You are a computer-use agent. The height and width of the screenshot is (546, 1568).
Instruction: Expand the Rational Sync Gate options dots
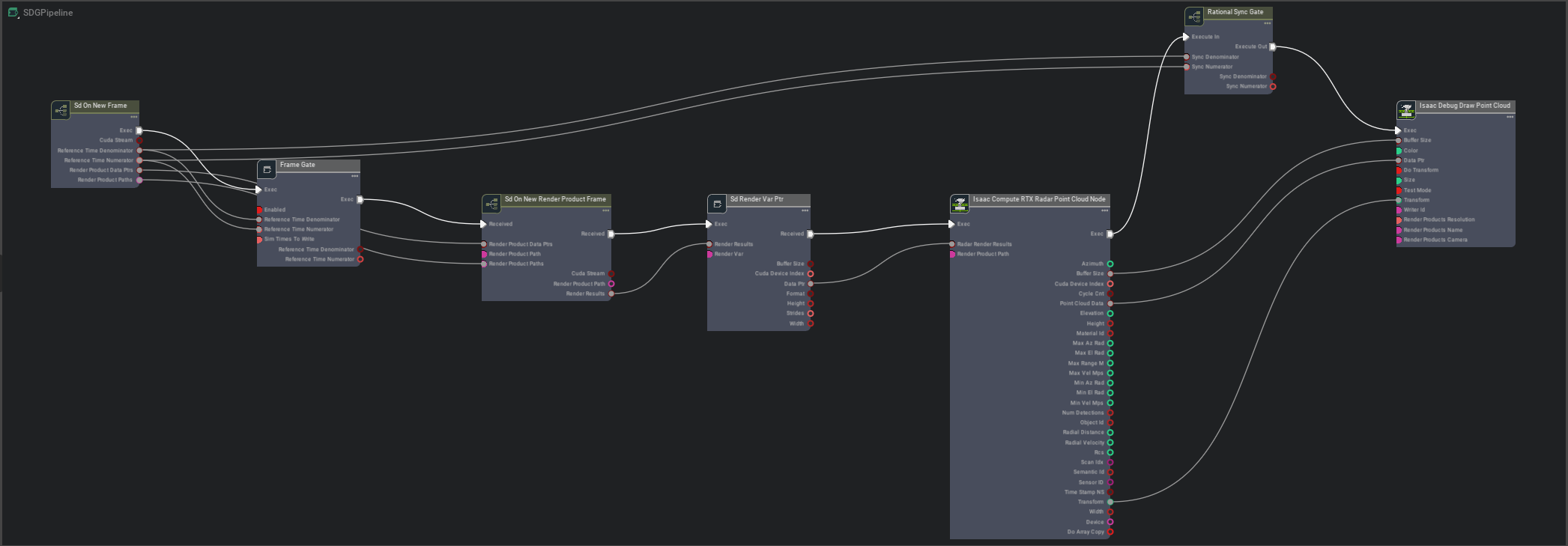(x=1268, y=23)
